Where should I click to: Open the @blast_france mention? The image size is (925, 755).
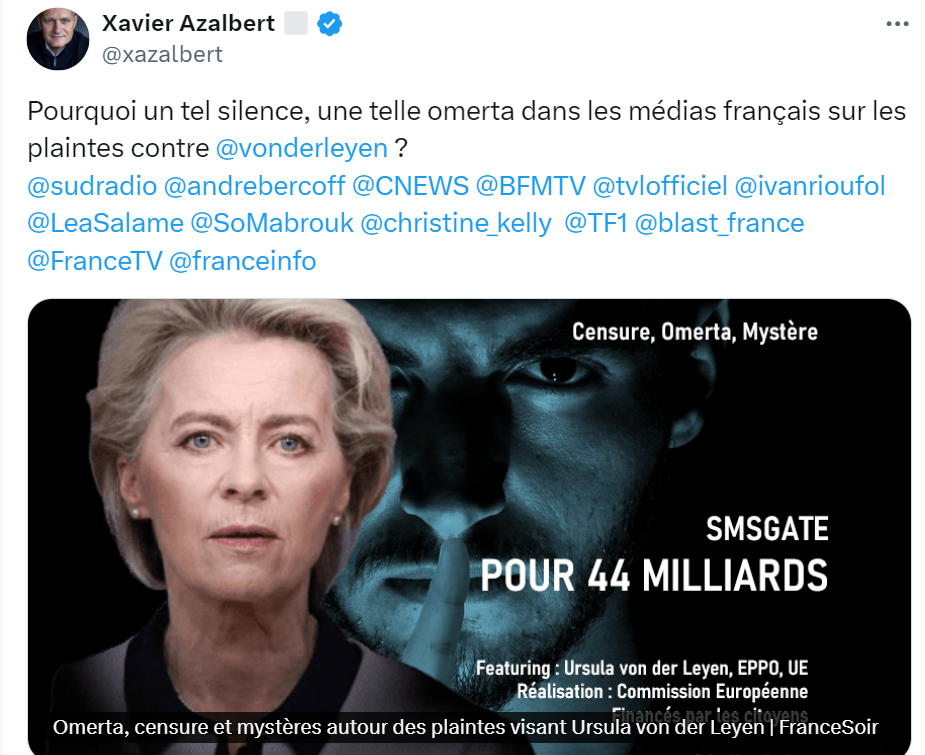tap(719, 224)
